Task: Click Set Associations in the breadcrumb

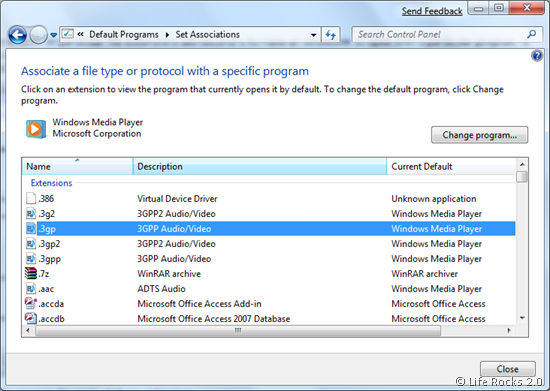Action: point(207,34)
